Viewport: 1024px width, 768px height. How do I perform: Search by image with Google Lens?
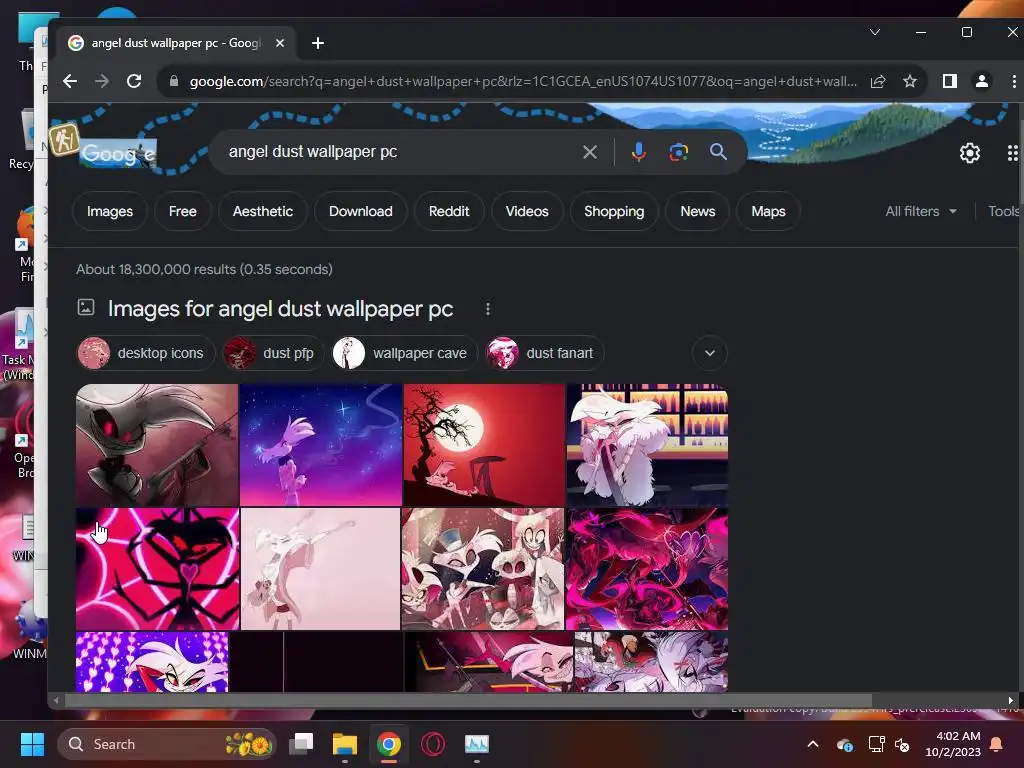click(679, 152)
